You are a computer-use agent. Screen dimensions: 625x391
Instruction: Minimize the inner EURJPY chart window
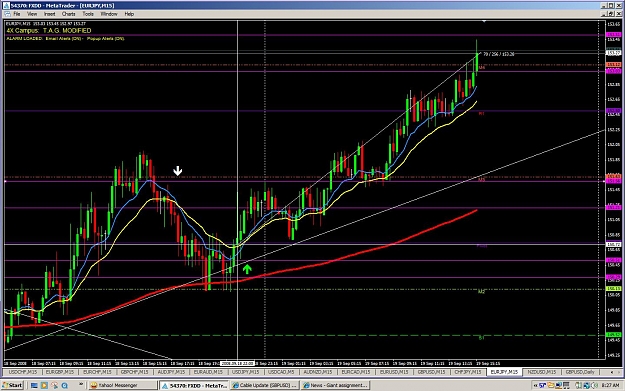pos(604,14)
